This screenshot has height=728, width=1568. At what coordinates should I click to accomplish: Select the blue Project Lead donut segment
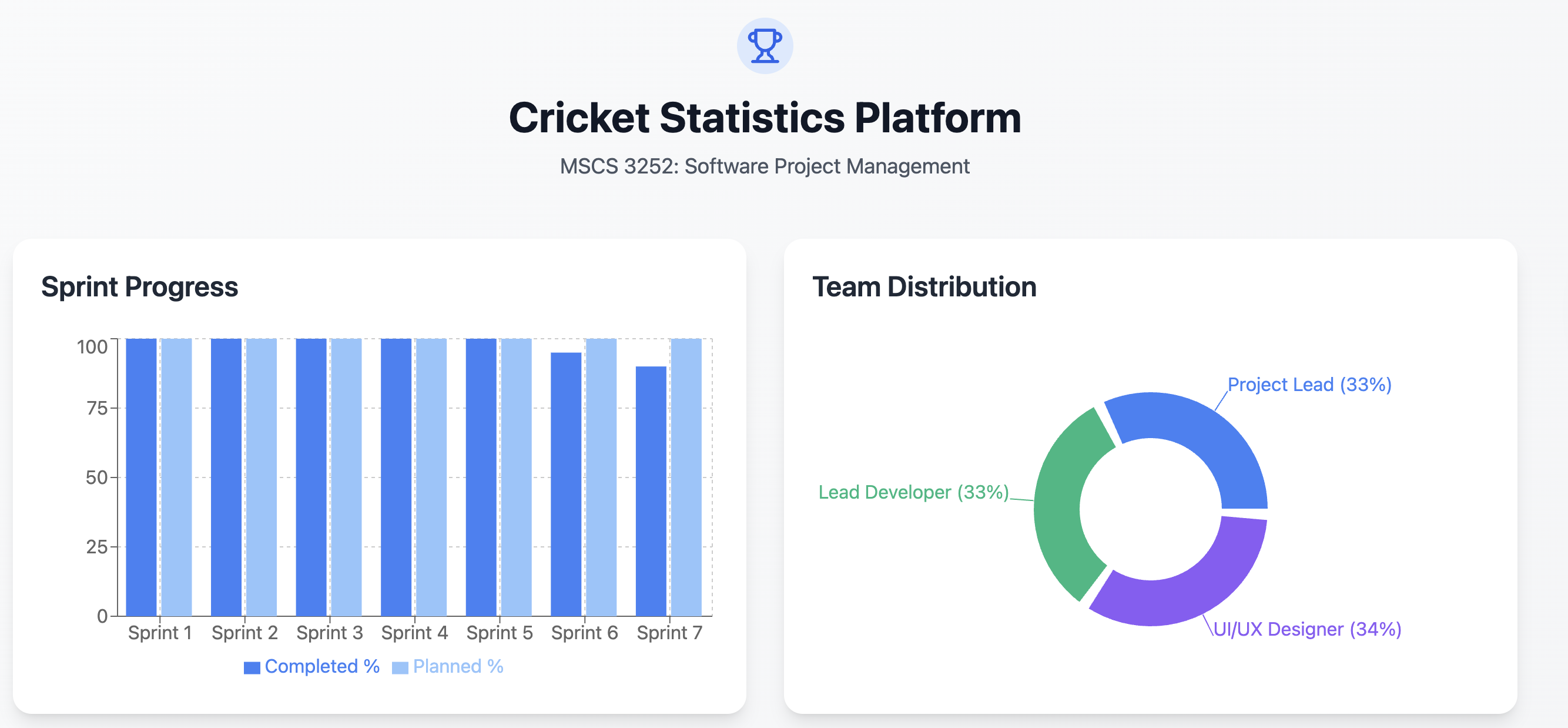[1205, 439]
